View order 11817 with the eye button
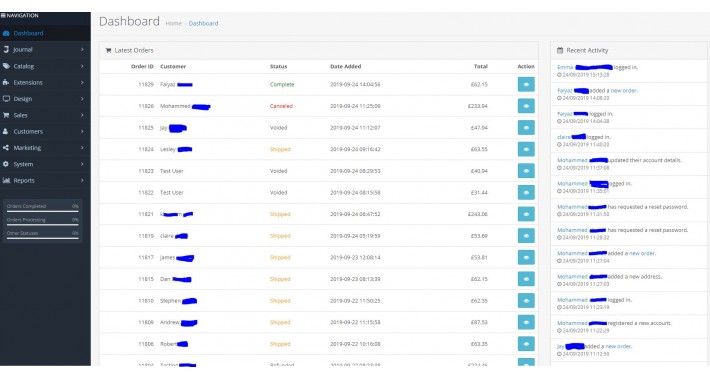Viewport: 710px width, 380px height. tap(526, 257)
